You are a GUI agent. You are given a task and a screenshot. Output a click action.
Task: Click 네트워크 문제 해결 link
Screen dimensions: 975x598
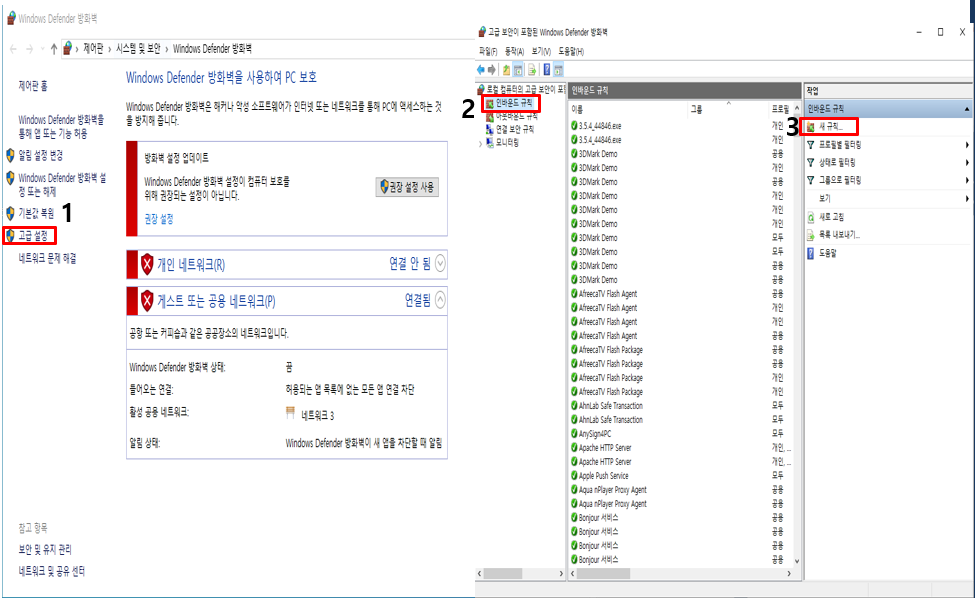(x=47, y=259)
